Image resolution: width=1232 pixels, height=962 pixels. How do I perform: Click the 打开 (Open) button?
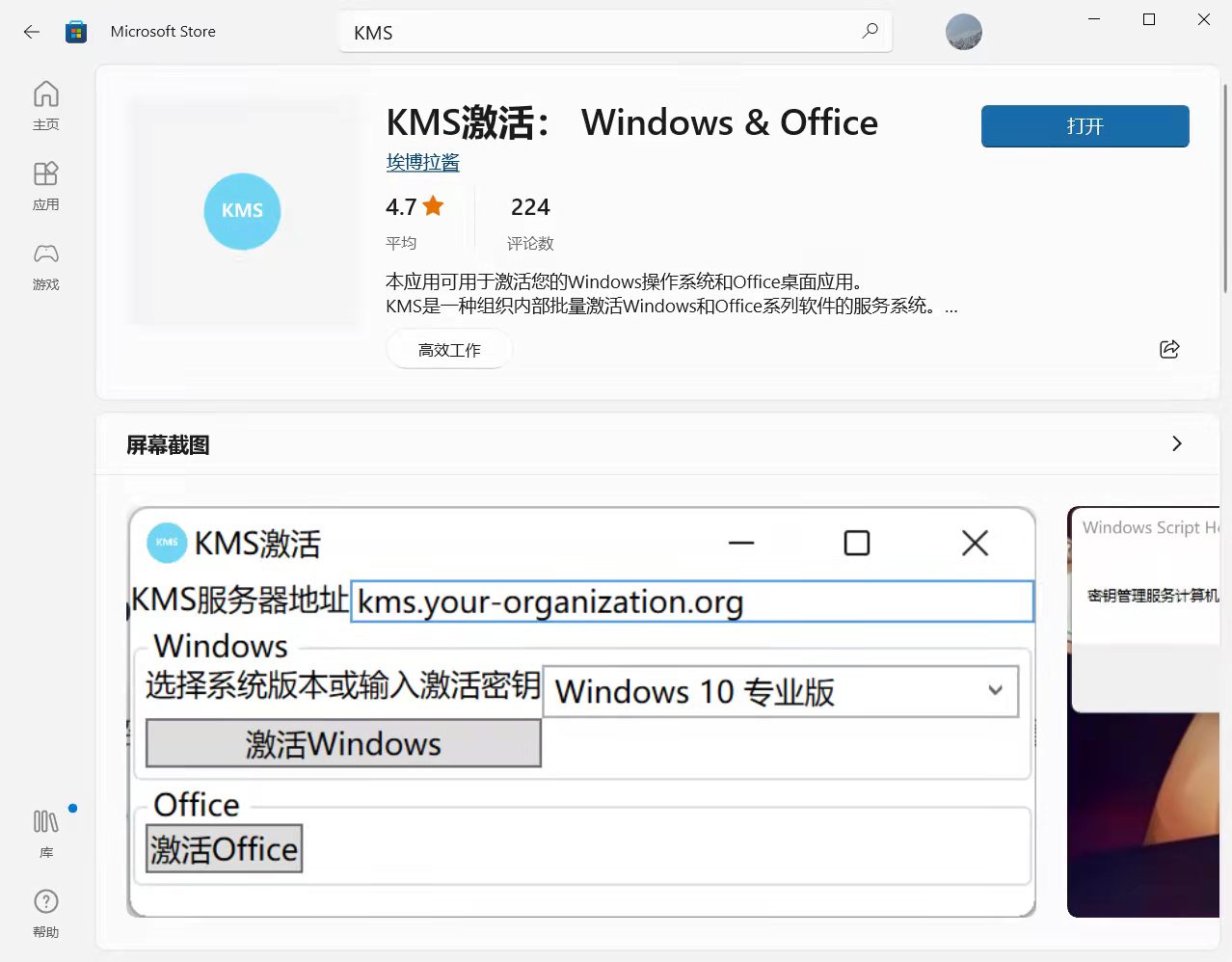[1085, 125]
